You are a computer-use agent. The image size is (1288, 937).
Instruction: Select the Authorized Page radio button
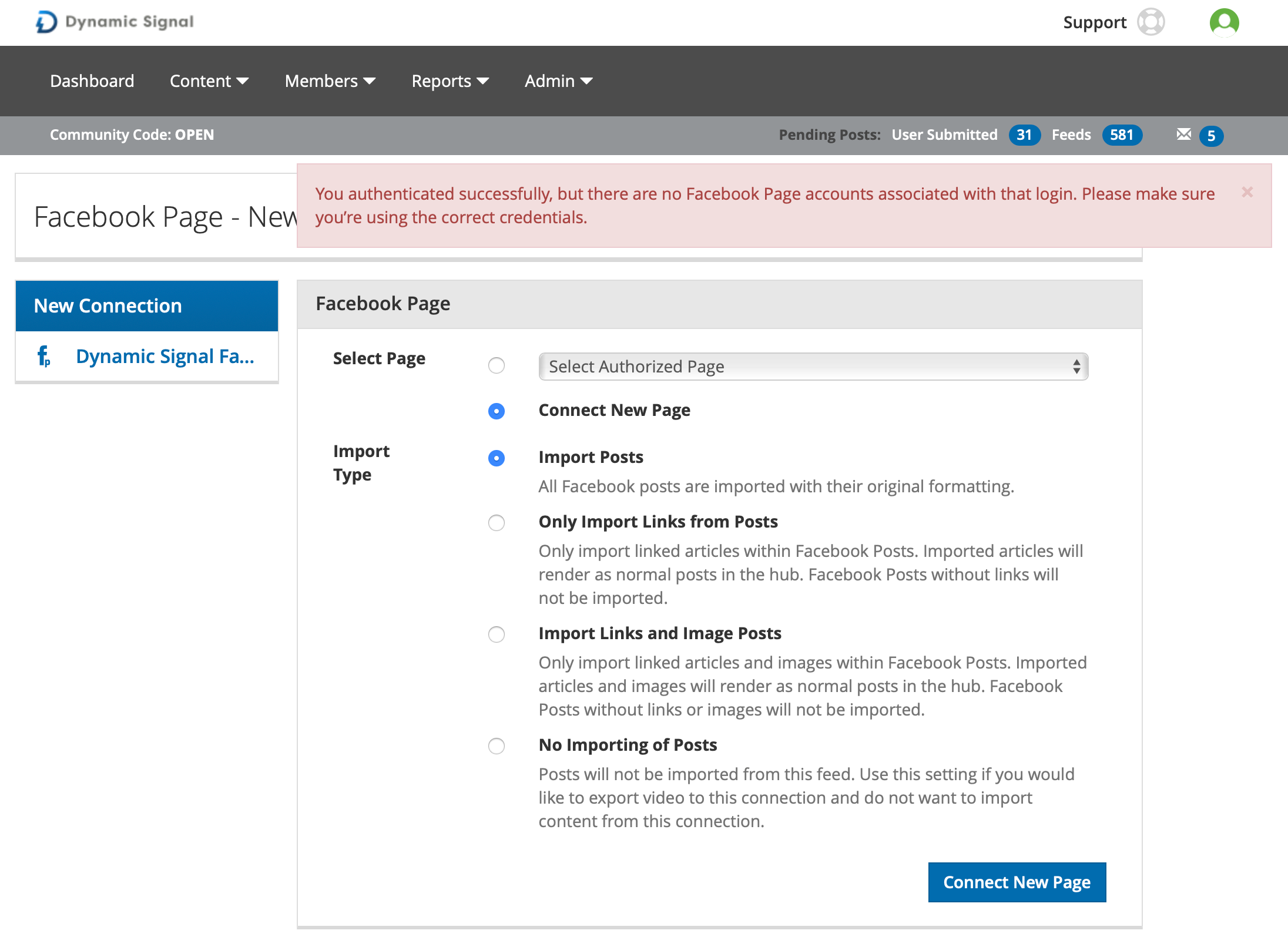coord(497,366)
